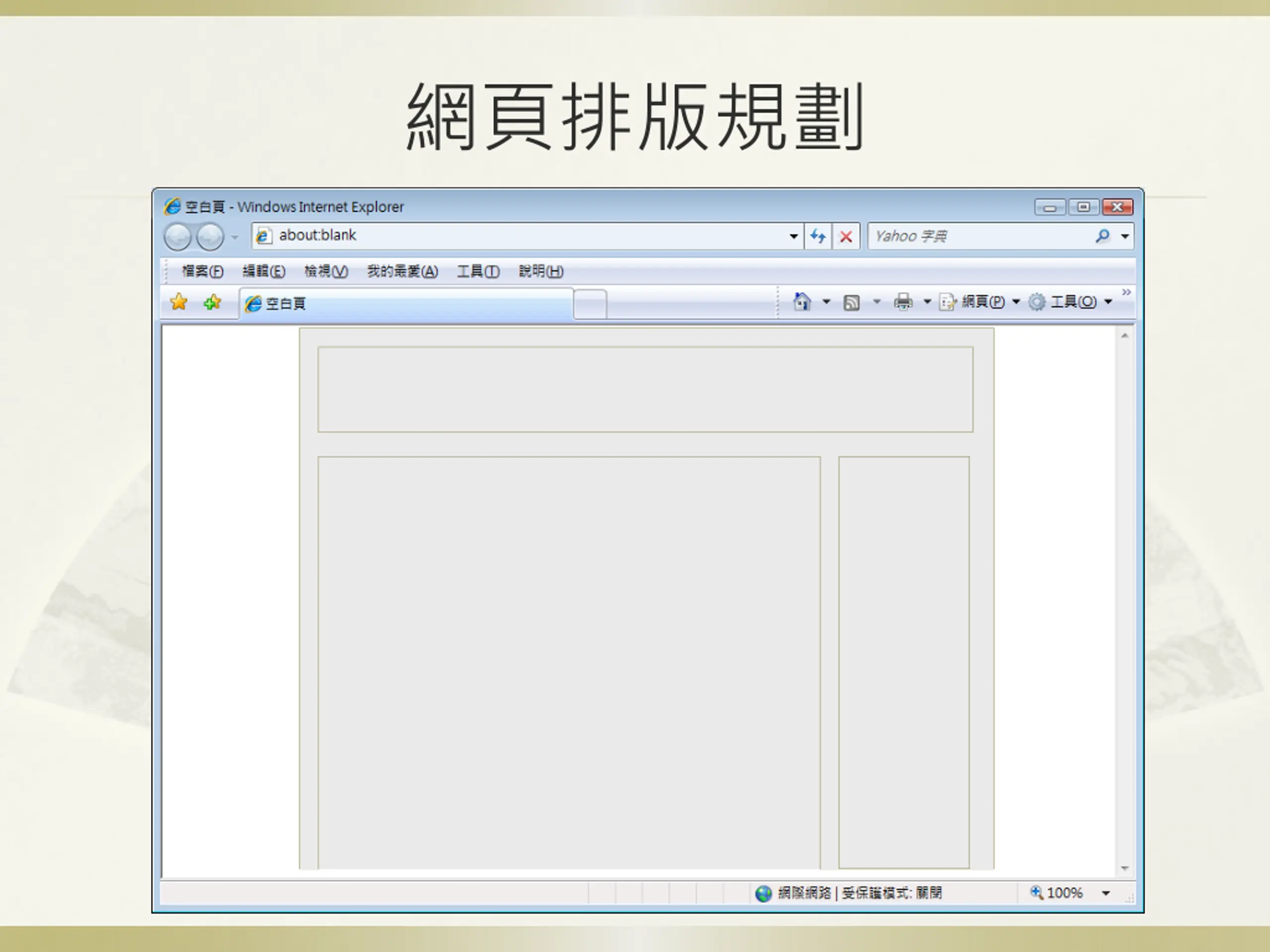1270x952 pixels.
Task: Open the 工具(O) toolbar menu
Action: tap(1070, 301)
